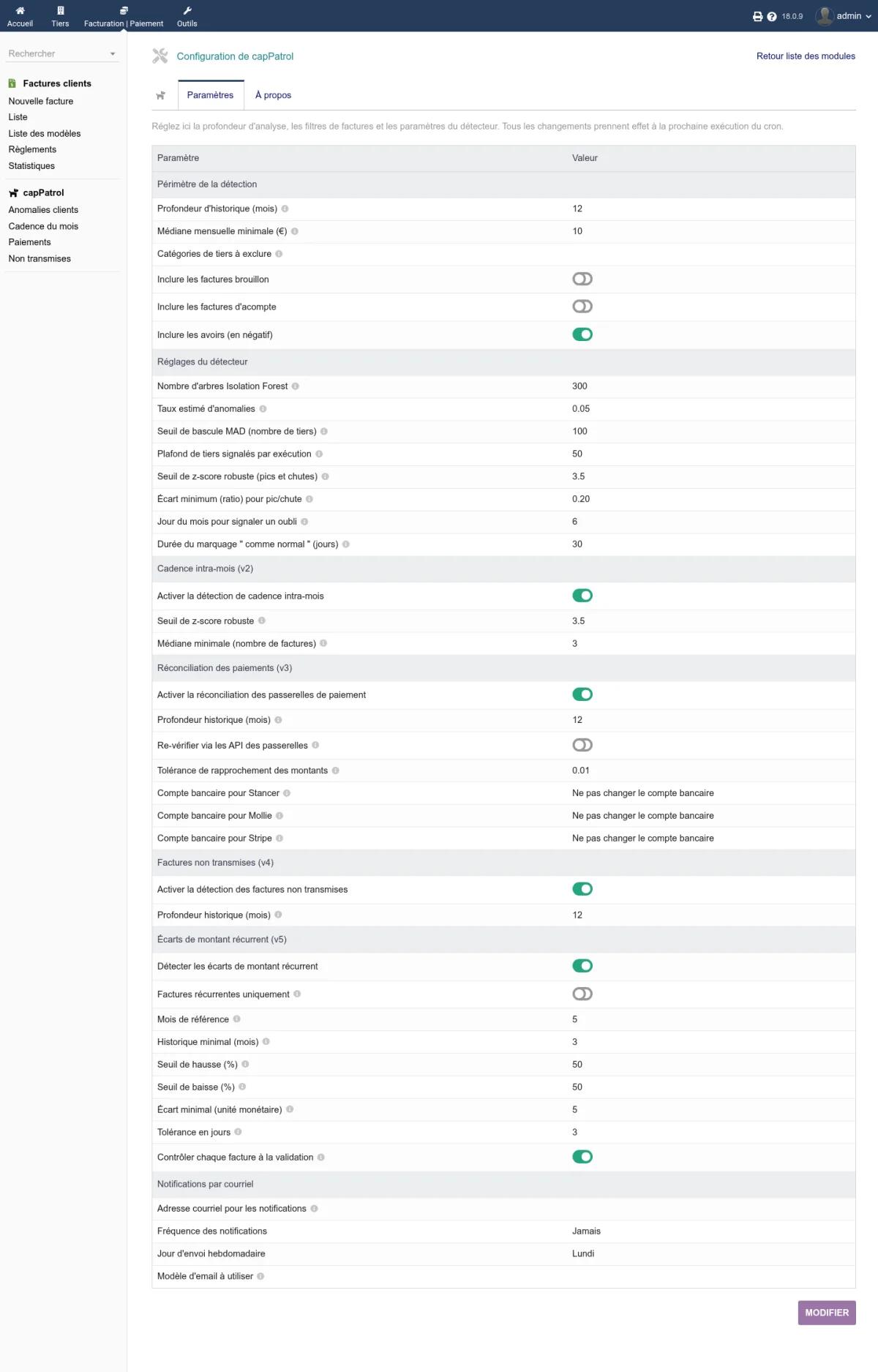Disable Détecter les écarts de montant switch
The image size is (878, 1372).
[x=582, y=966]
